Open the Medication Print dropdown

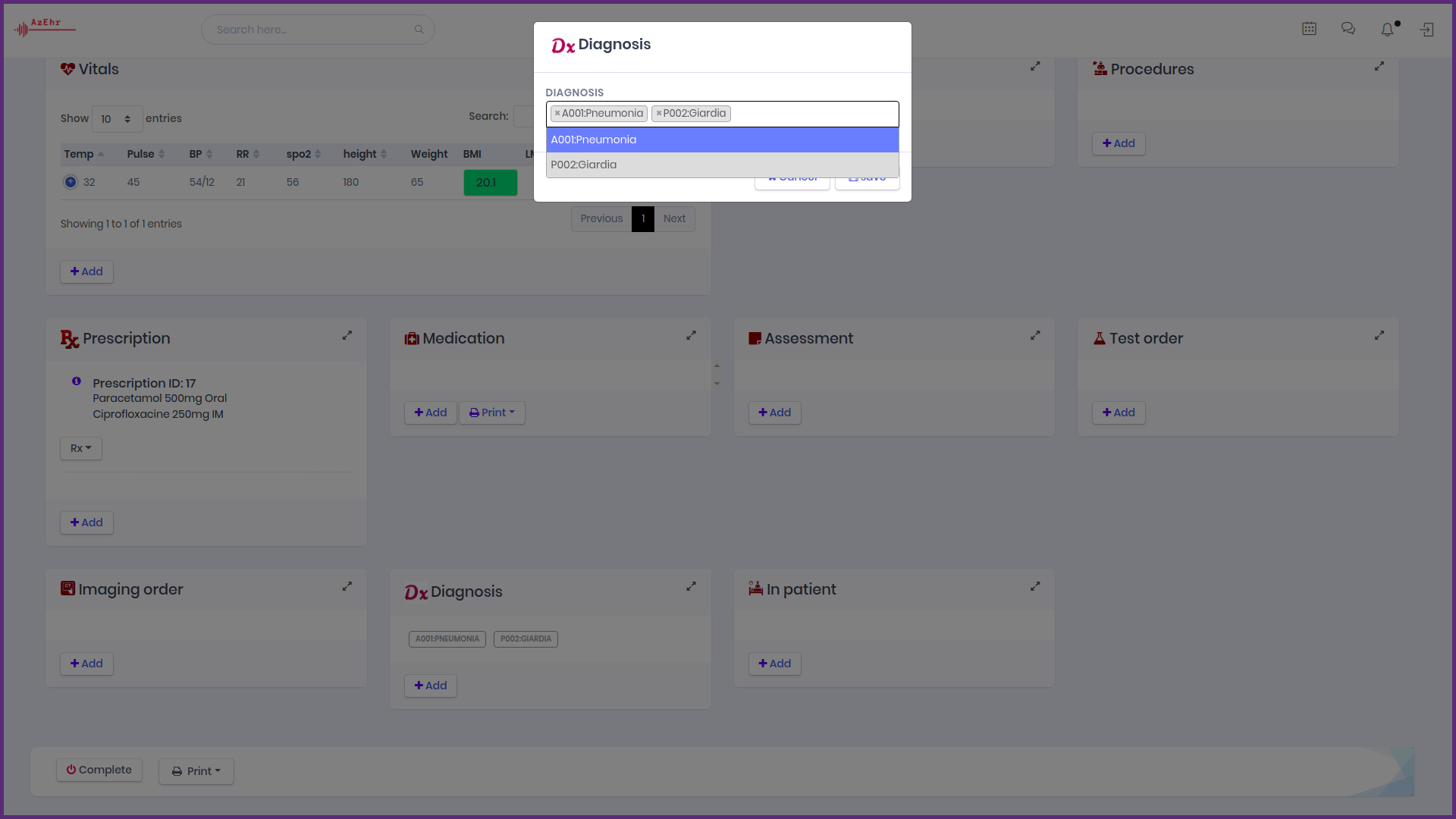click(x=492, y=413)
